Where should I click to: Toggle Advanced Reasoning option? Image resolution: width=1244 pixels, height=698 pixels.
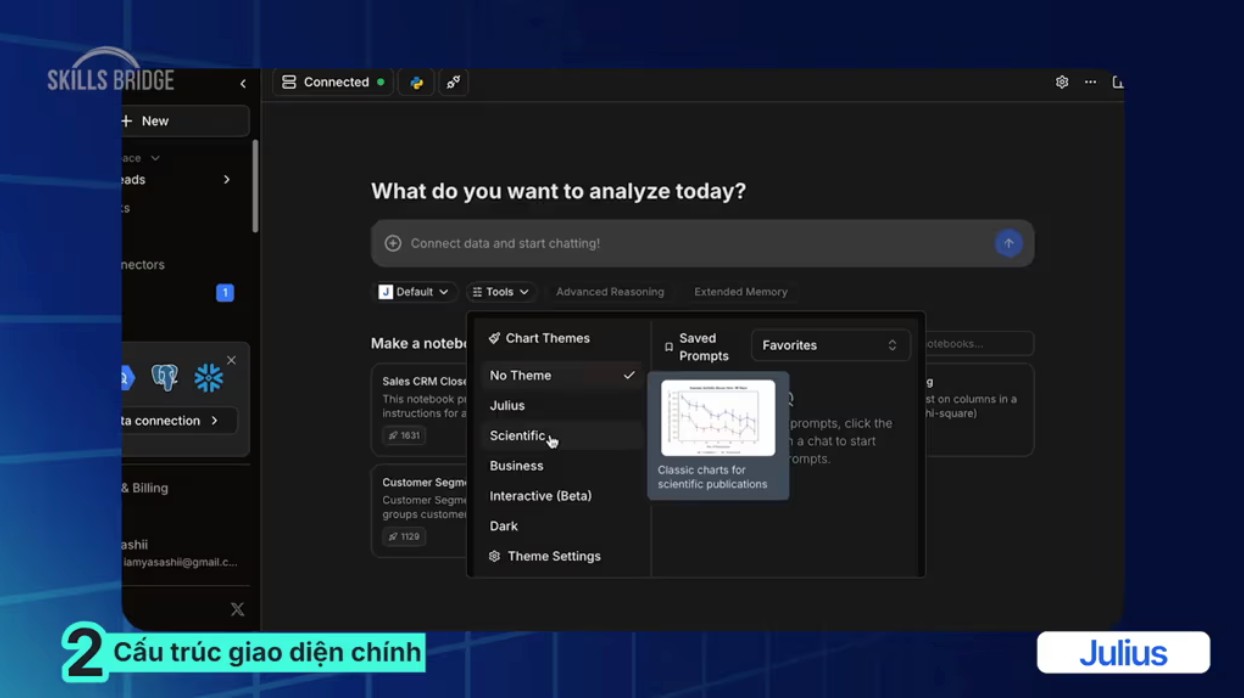[x=609, y=292]
